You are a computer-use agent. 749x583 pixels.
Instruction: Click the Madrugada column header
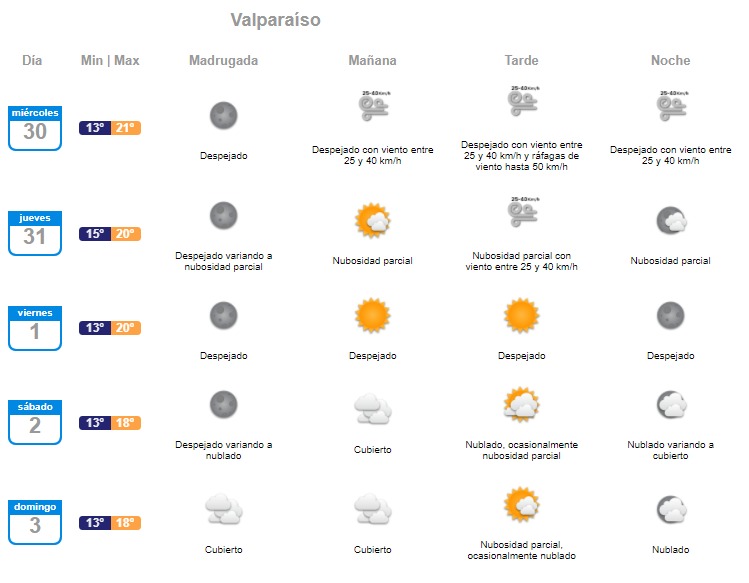223,61
